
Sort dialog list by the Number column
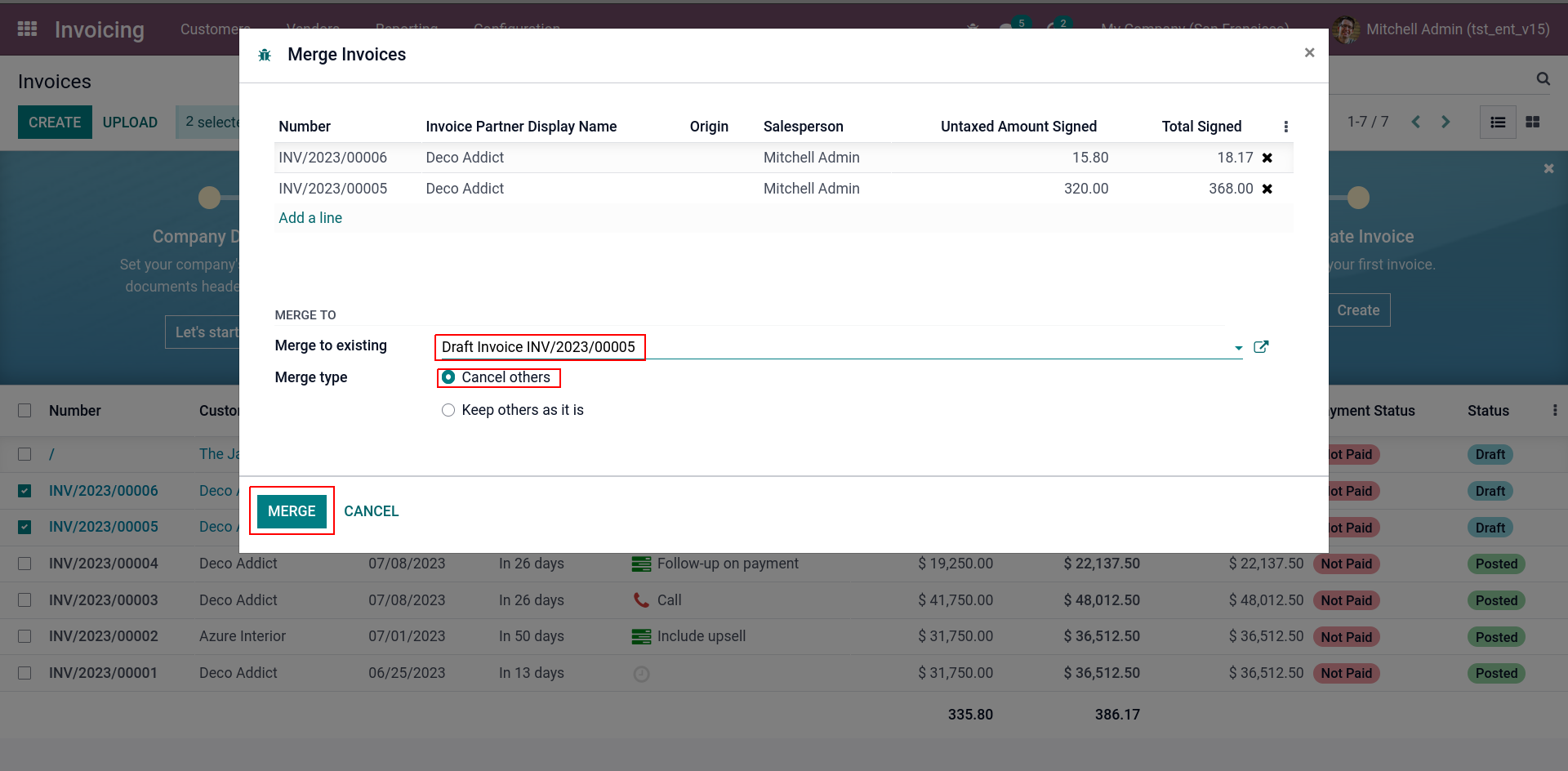305,127
